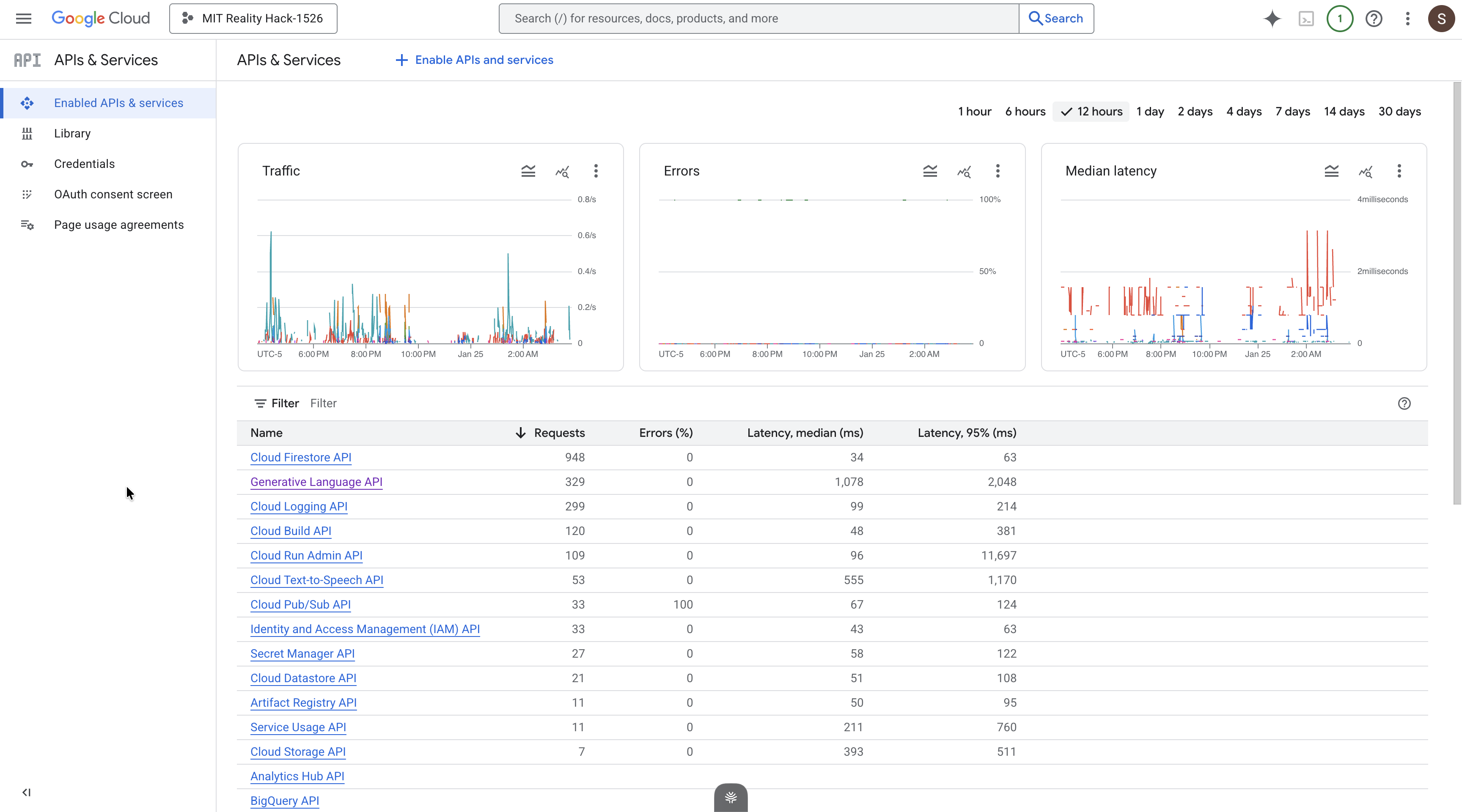Open the main navigation hamburger menu
This screenshot has height=812, width=1462.
(x=23, y=18)
